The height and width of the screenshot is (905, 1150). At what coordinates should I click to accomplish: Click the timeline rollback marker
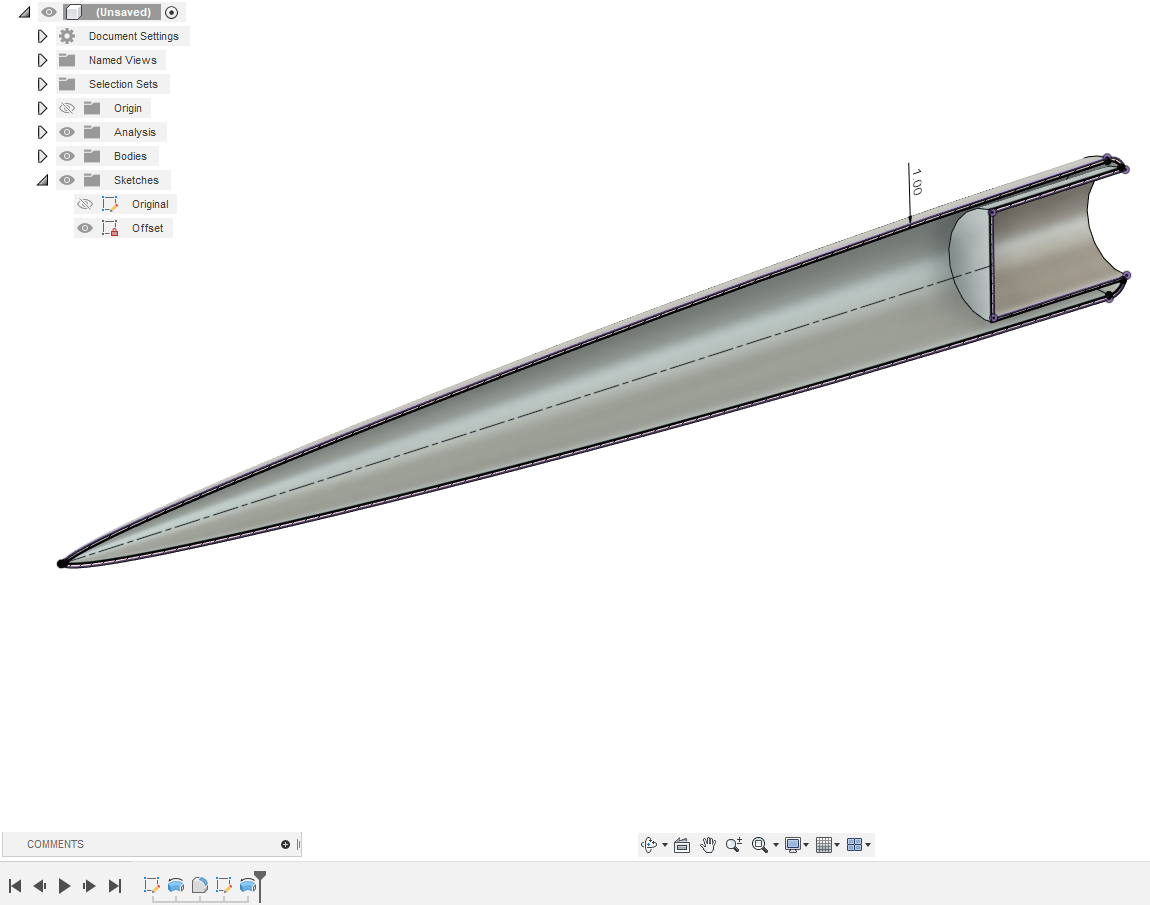click(x=260, y=885)
